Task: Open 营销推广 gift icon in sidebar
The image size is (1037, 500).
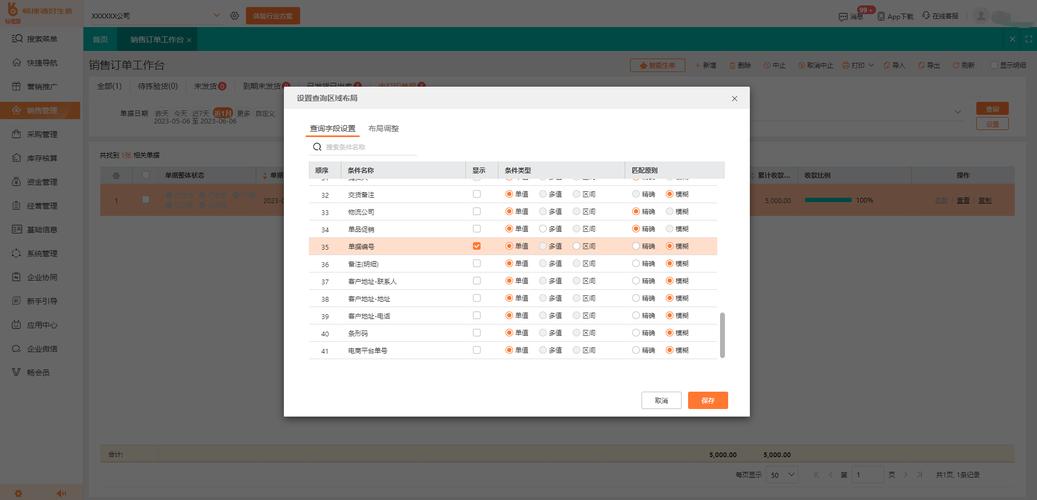Action: pyautogui.click(x=18, y=87)
